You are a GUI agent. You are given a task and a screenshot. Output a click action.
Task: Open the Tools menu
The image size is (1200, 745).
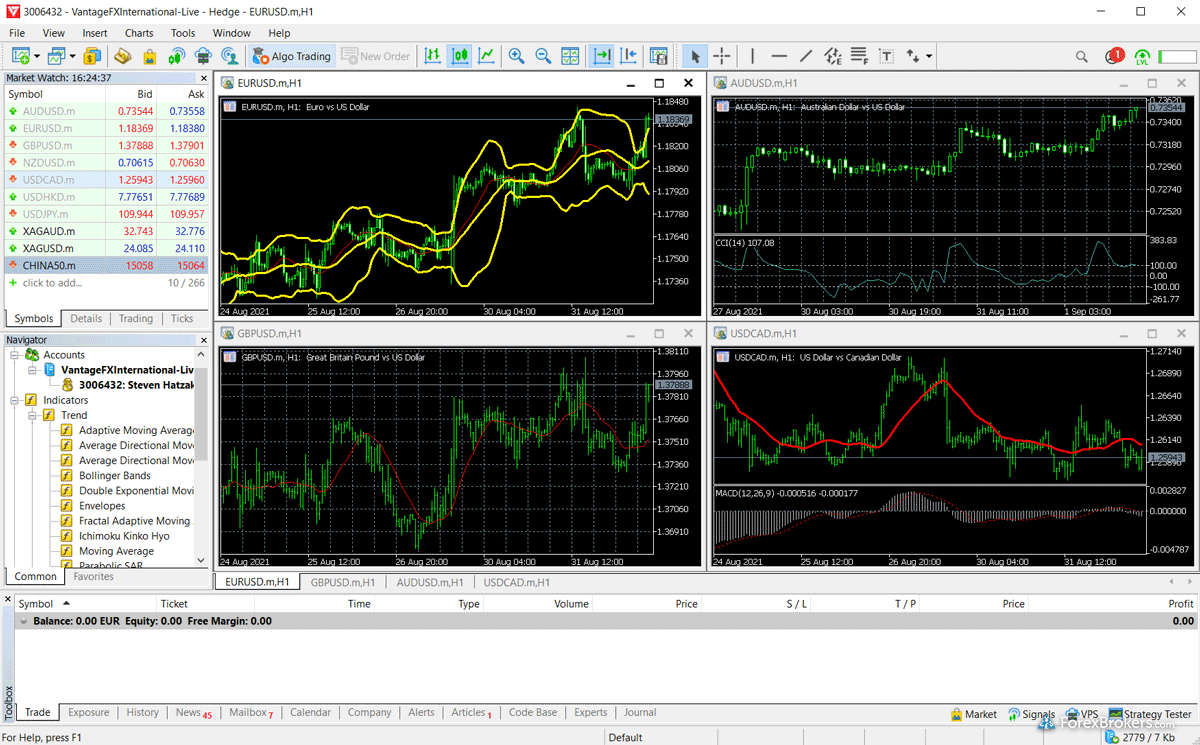[x=183, y=33]
